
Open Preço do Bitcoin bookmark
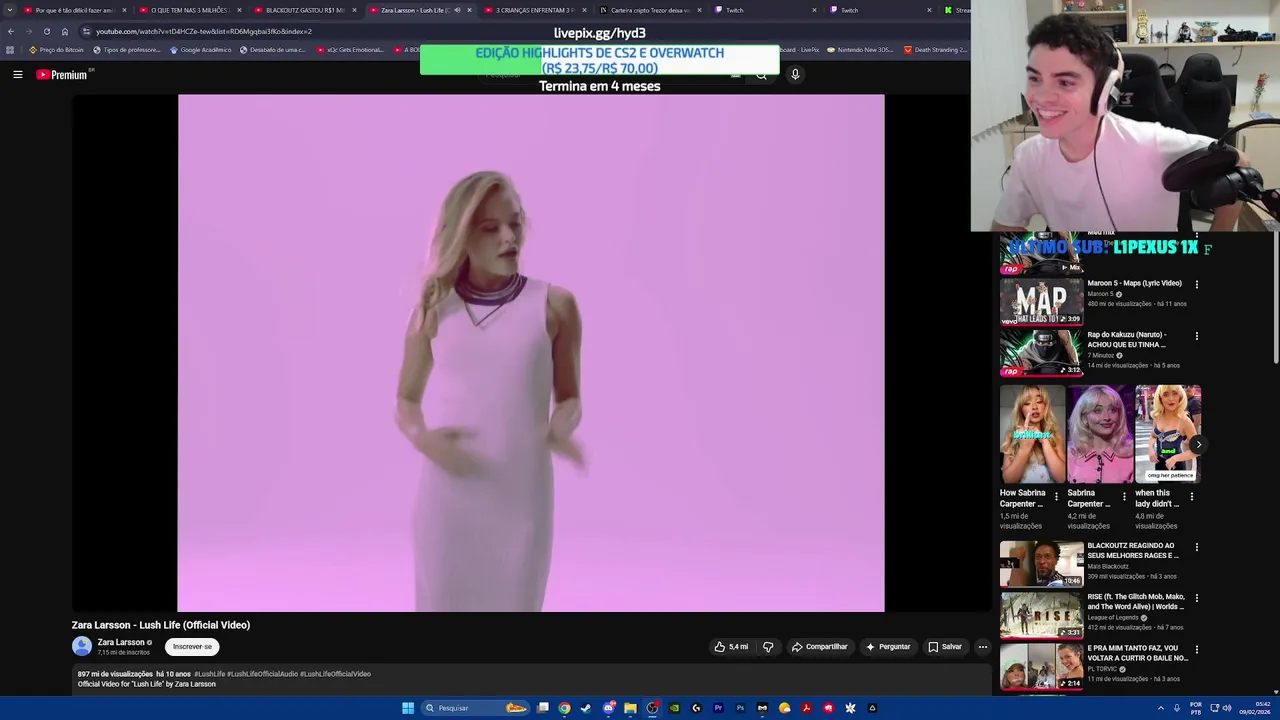(x=56, y=50)
